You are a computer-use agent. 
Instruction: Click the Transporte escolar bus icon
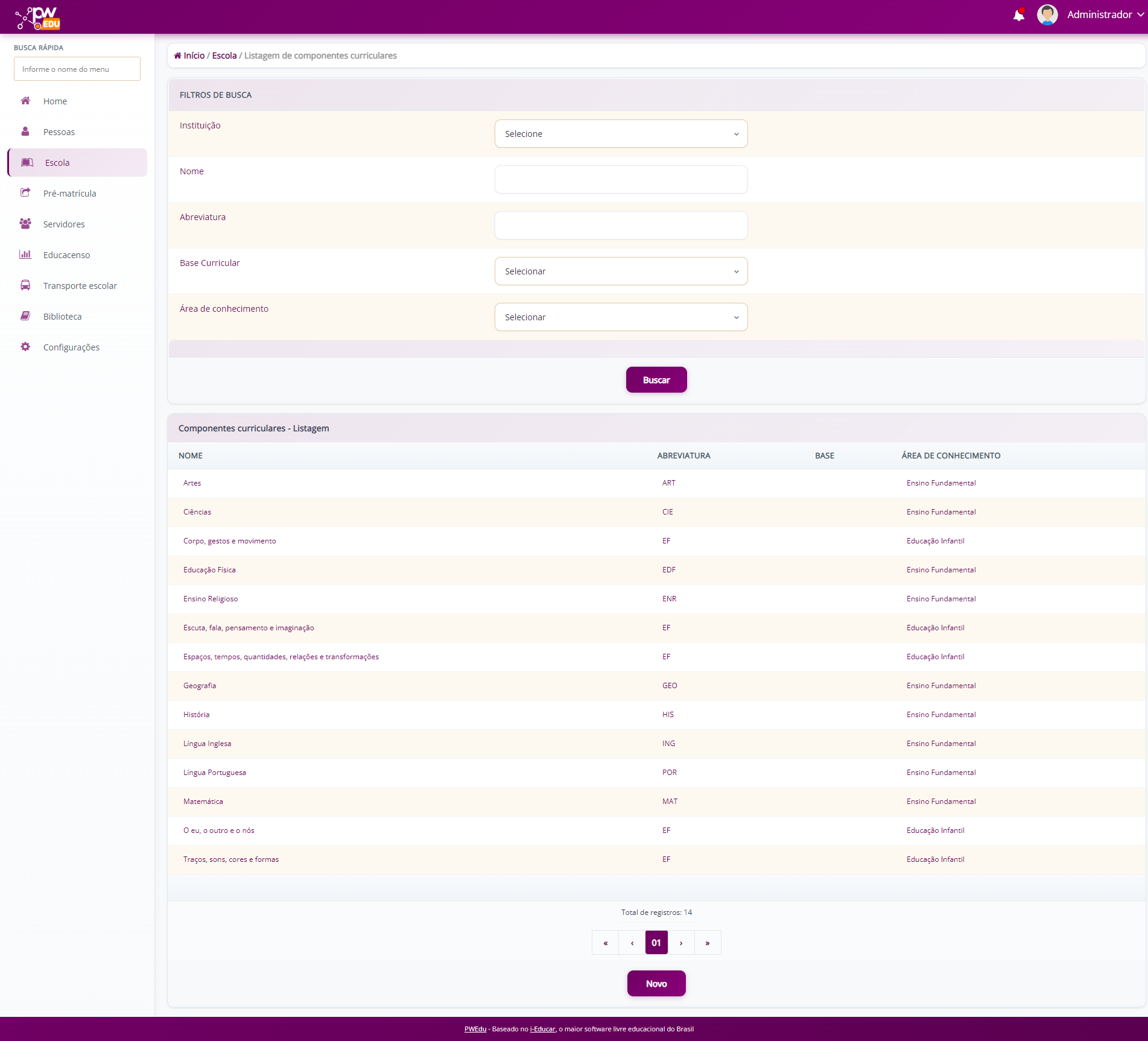tap(25, 285)
